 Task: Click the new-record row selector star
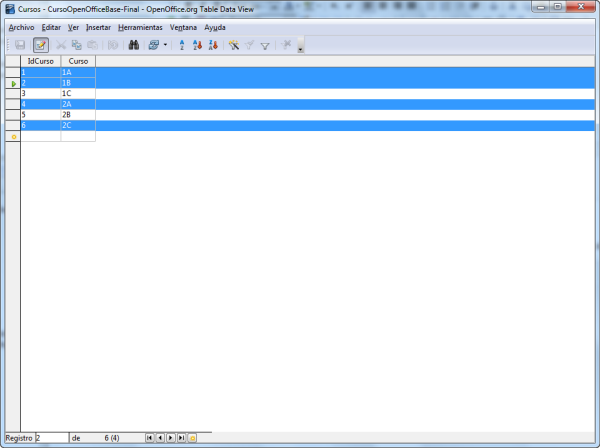point(13,136)
